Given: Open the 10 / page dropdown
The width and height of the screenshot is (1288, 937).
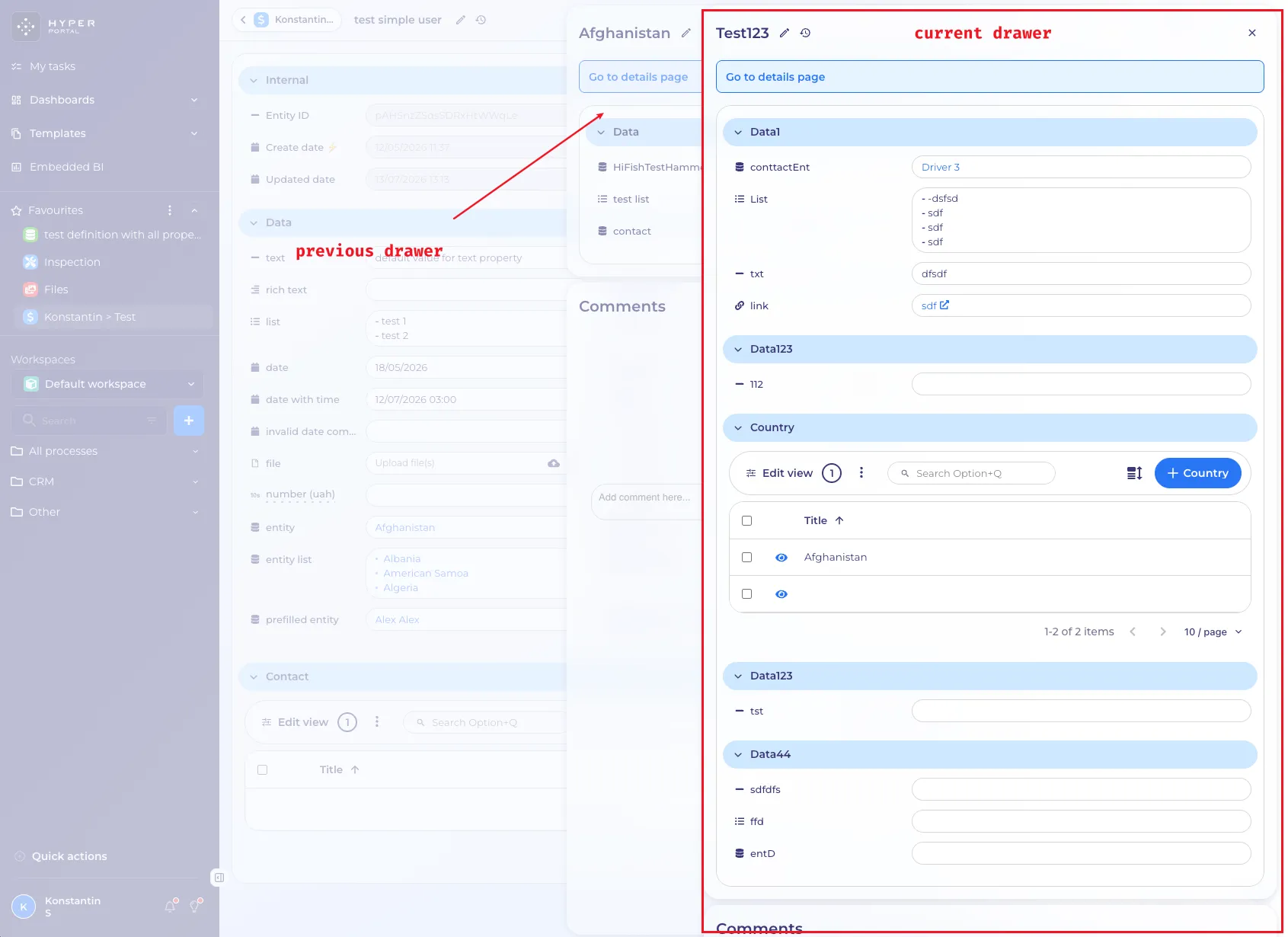Looking at the screenshot, I should click(x=1213, y=632).
